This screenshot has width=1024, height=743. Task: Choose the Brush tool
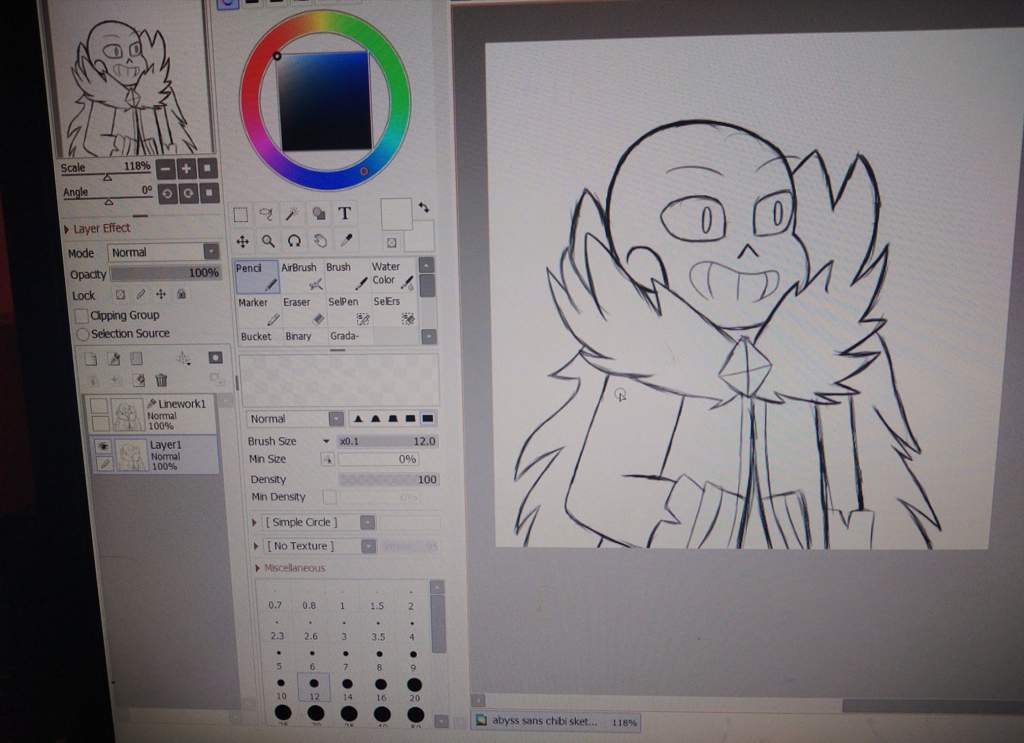pyautogui.click(x=347, y=275)
